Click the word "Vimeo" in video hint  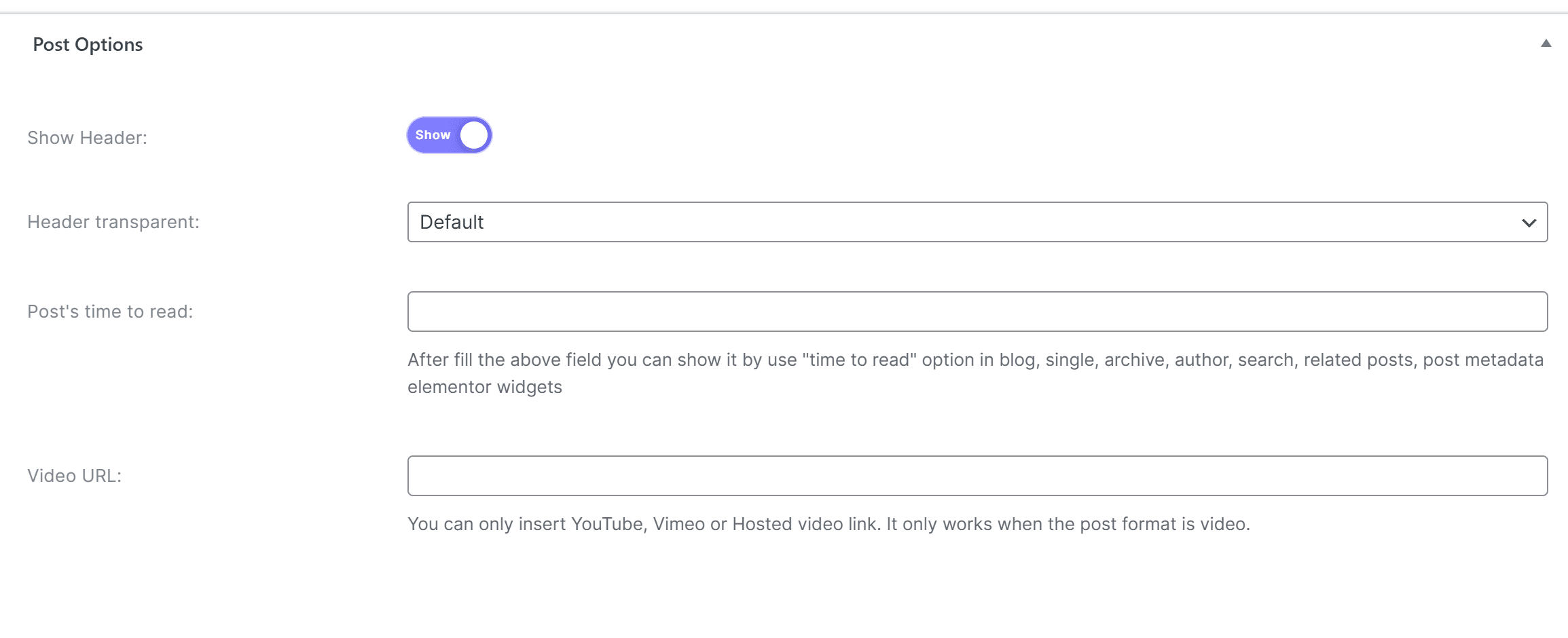tap(678, 524)
